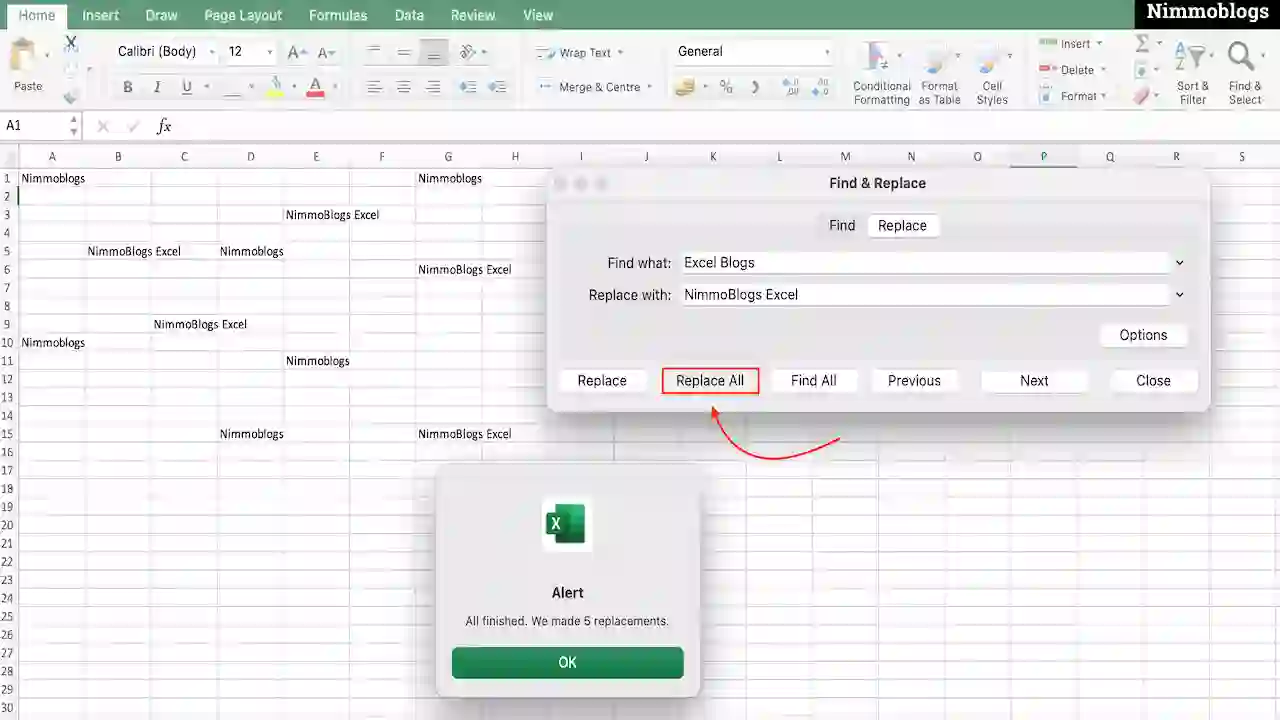Click the Replace All button
Viewport: 1280px width, 720px height.
point(710,381)
